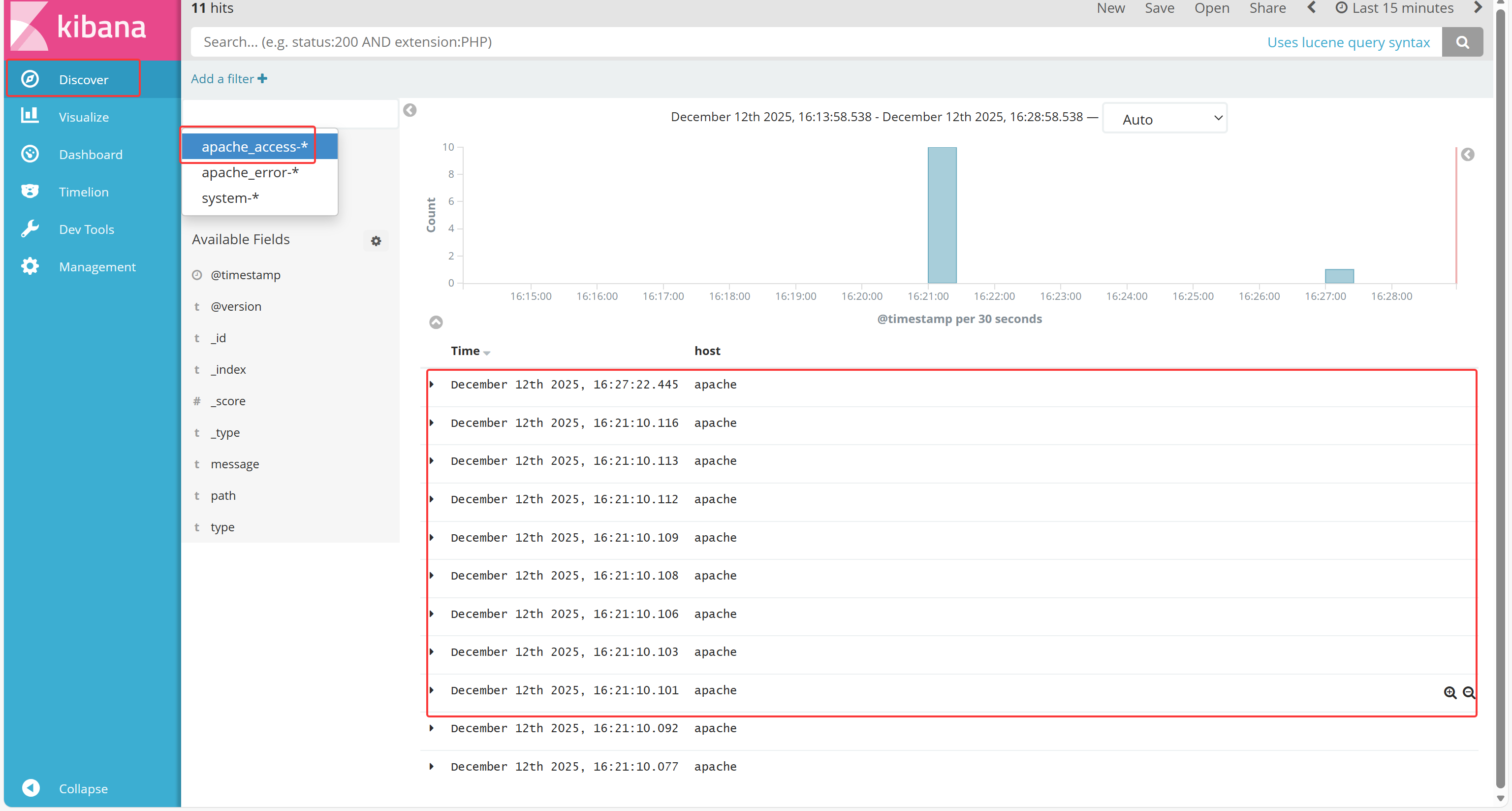Click the small histogram bar at 16:27
1512x811 pixels.
(1339, 276)
